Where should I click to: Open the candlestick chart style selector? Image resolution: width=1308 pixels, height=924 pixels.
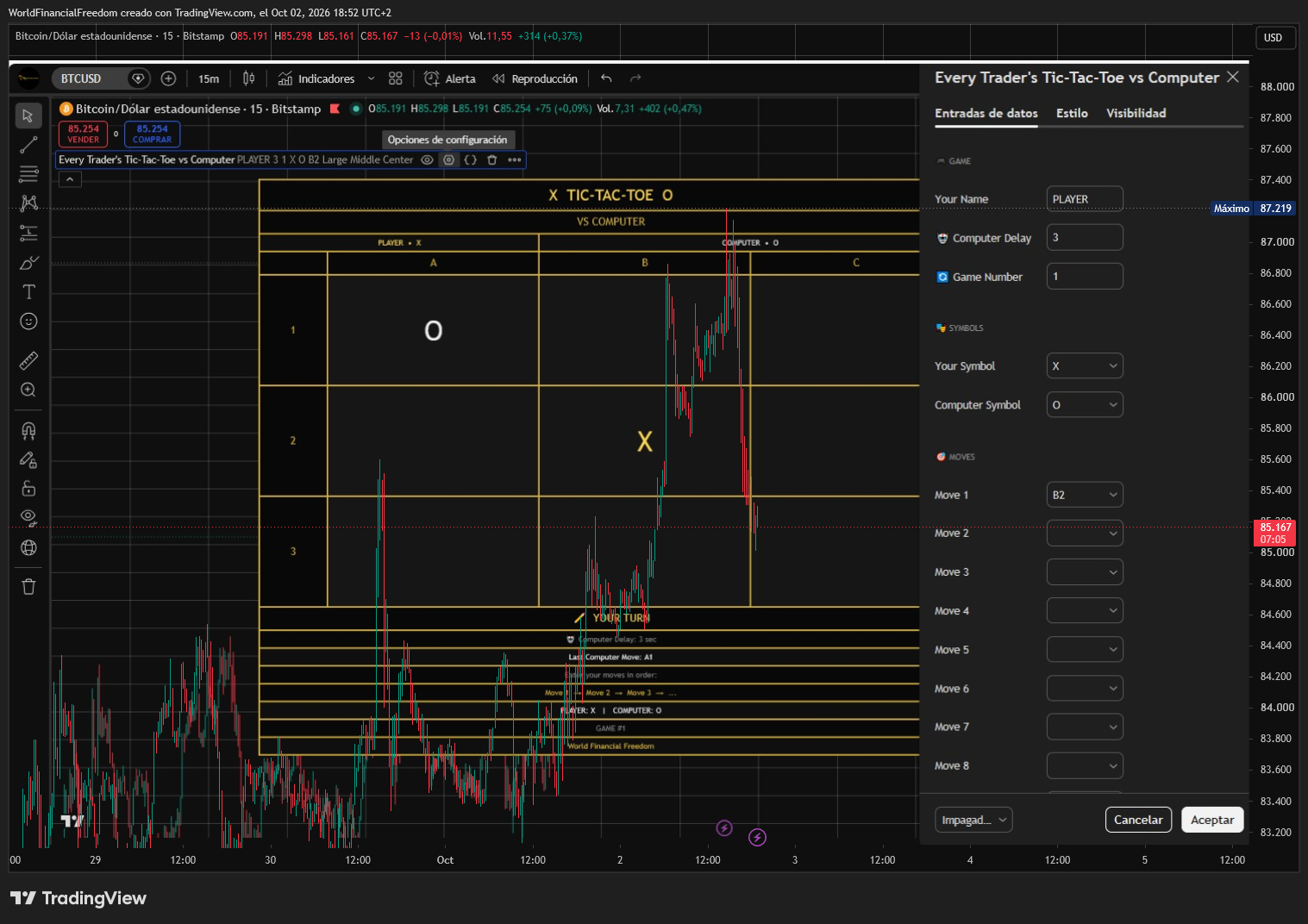coord(249,78)
